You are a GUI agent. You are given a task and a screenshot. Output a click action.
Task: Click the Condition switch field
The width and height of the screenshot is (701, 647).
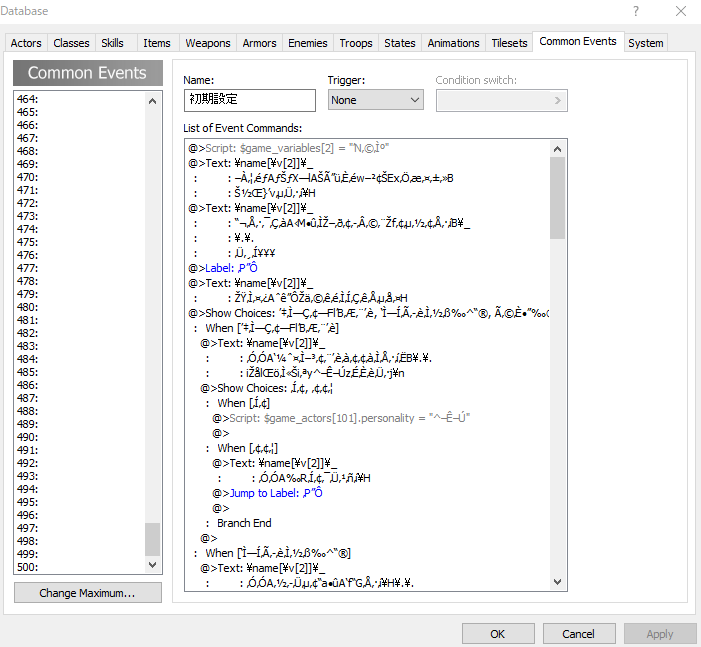click(502, 100)
